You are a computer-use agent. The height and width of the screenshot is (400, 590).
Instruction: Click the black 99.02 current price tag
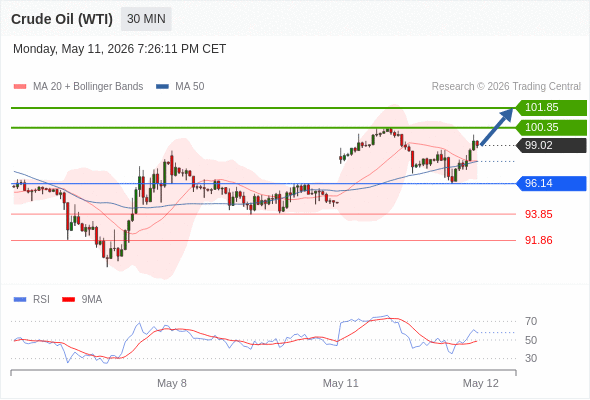[x=551, y=145]
